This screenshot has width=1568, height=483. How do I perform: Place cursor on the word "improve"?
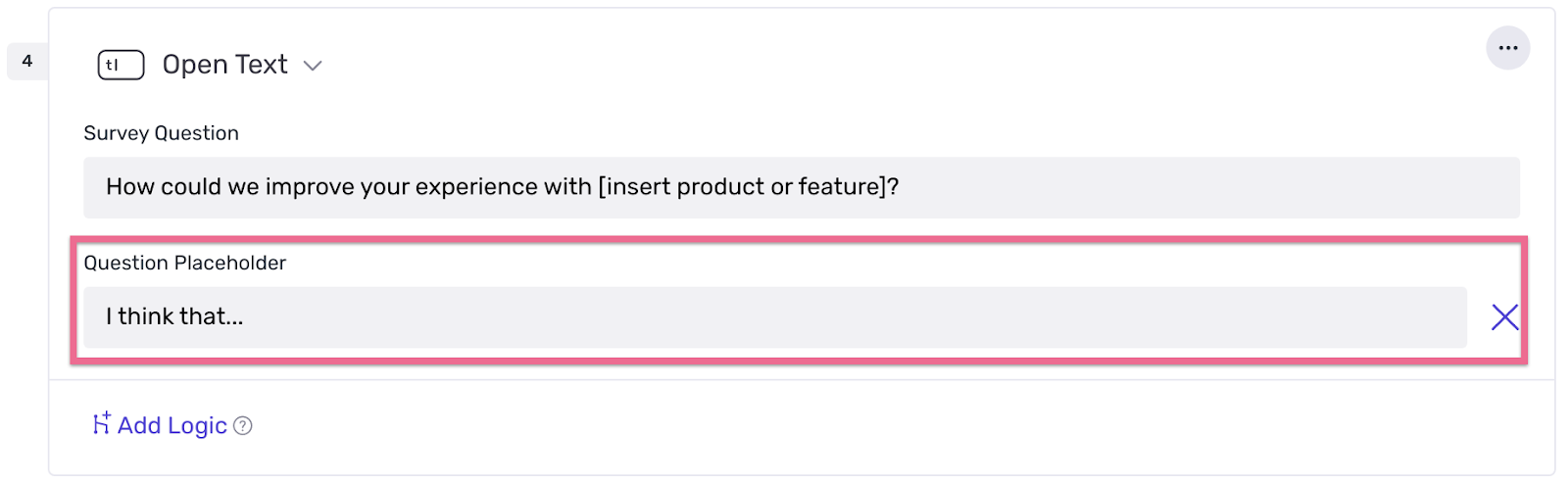[x=302, y=187]
